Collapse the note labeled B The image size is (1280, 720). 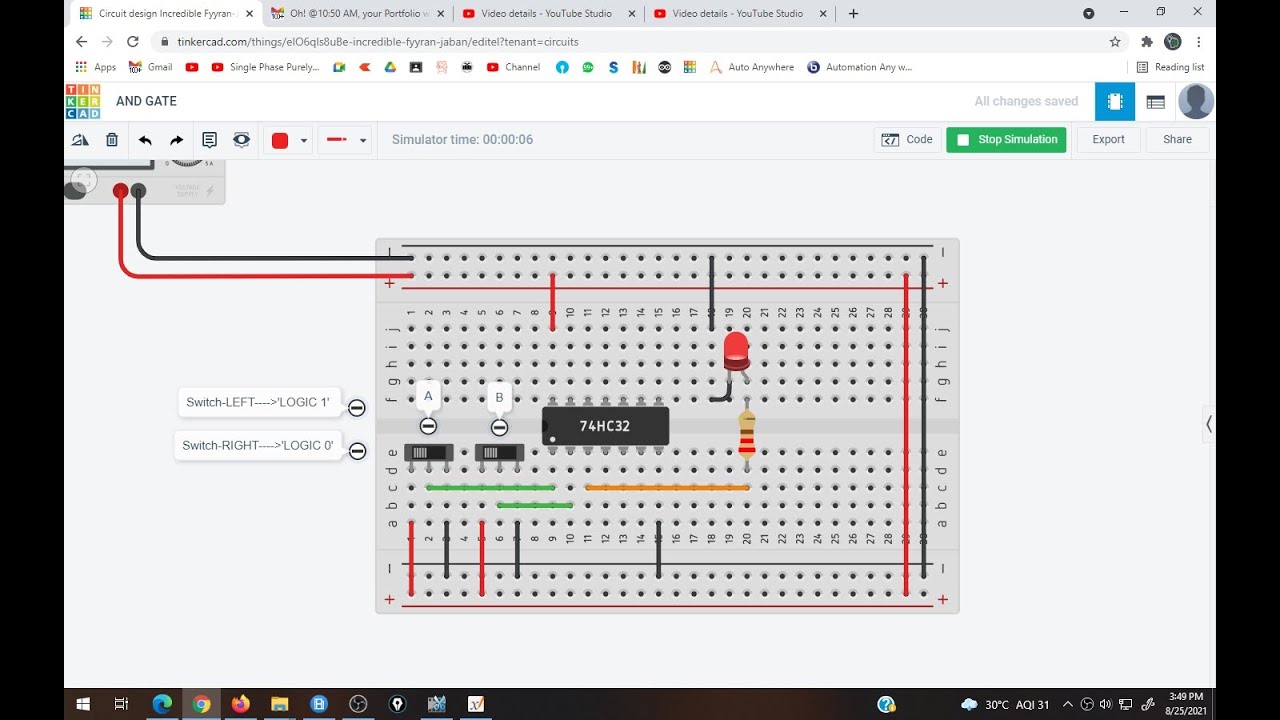pyautogui.click(x=499, y=427)
